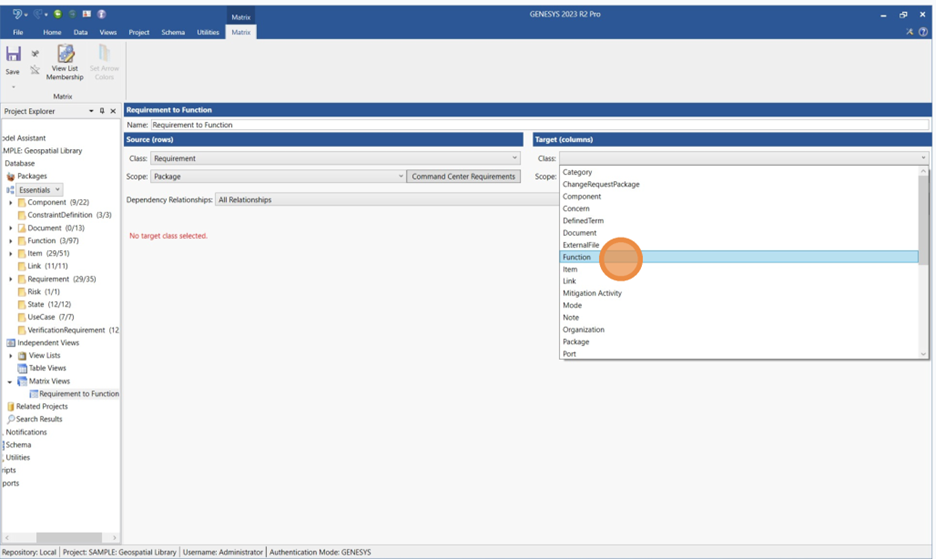Click the unpin icon below the pin icon
The image size is (936, 559).
pos(35,70)
